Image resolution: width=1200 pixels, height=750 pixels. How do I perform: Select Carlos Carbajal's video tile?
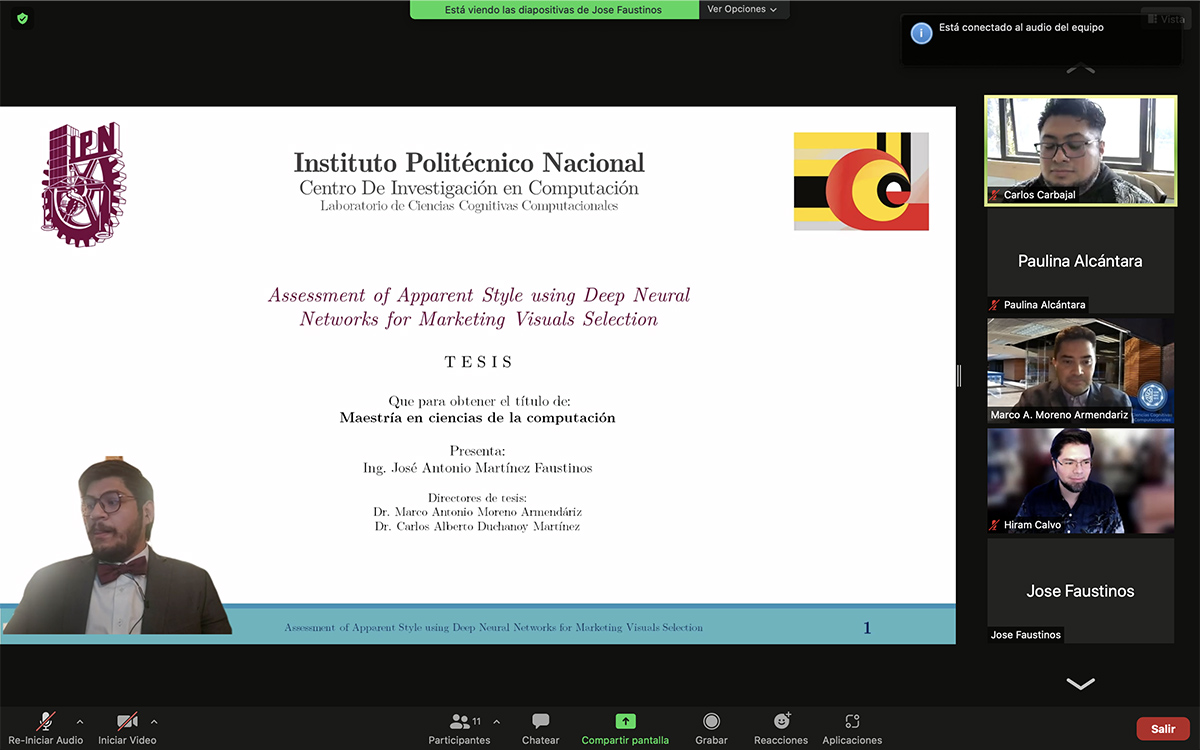click(x=1080, y=151)
